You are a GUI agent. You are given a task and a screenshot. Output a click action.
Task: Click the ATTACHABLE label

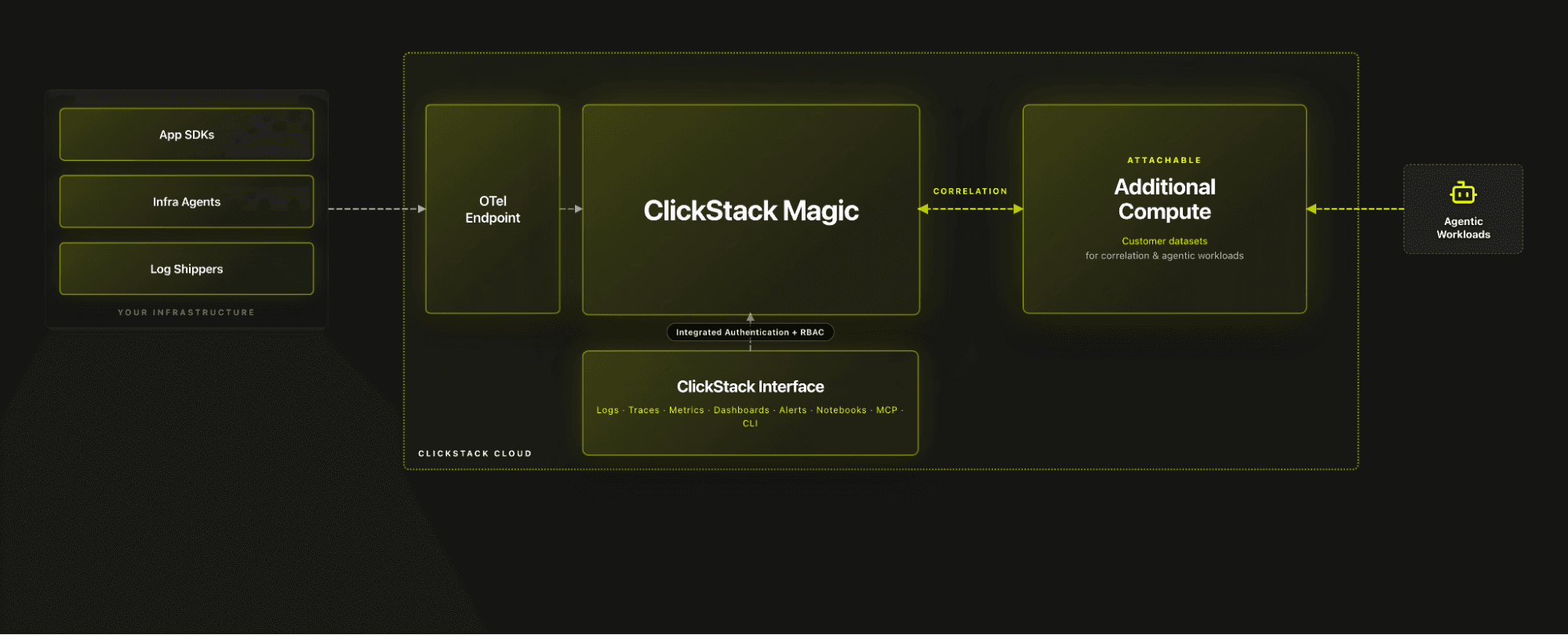[1164, 160]
